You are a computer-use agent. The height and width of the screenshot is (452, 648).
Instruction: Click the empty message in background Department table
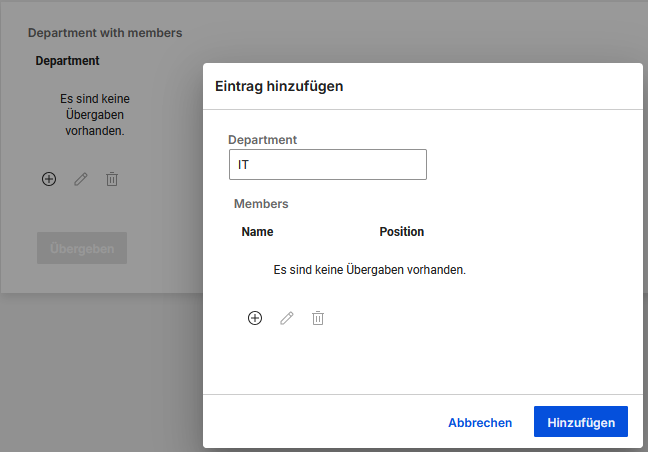94,115
